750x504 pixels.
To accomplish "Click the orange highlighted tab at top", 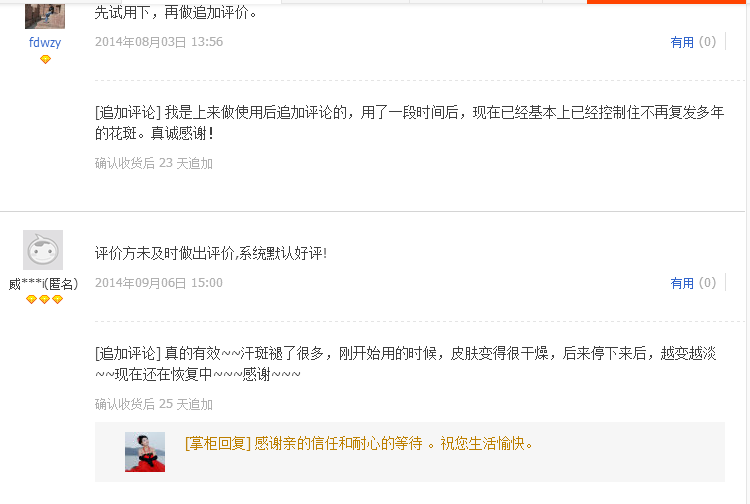I will 665,2.
